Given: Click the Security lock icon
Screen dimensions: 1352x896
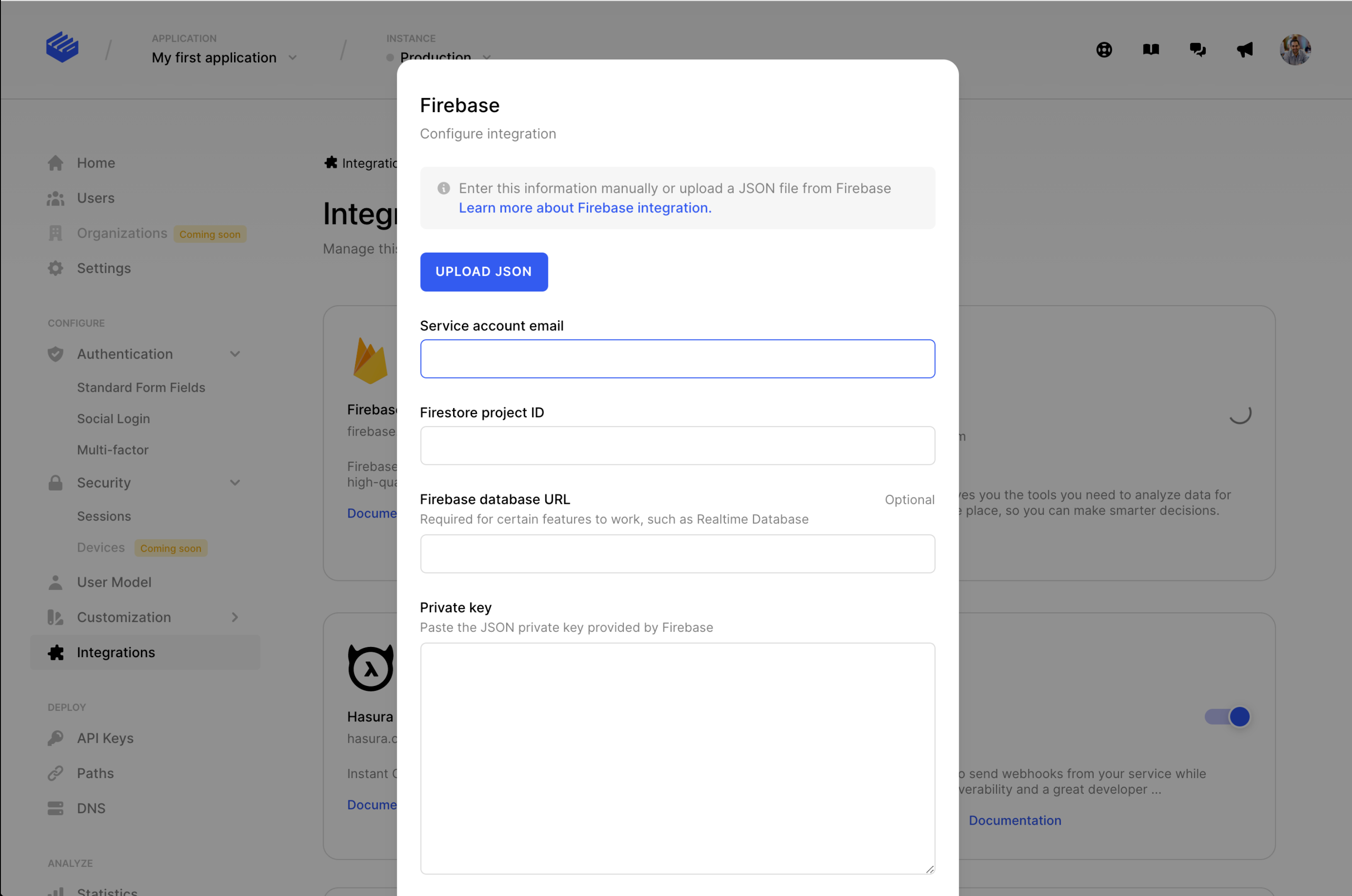Looking at the screenshot, I should pyautogui.click(x=55, y=483).
